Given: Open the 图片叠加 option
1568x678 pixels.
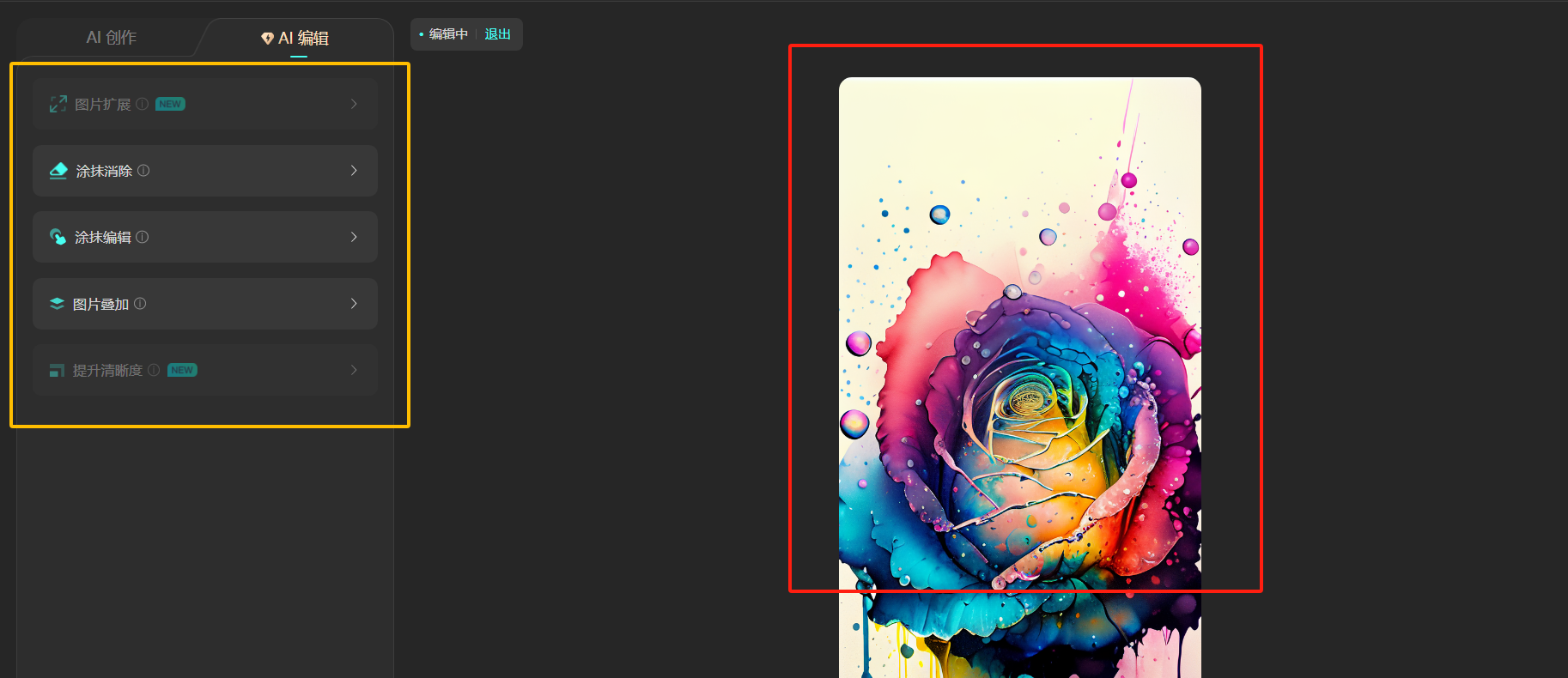Looking at the screenshot, I should (x=205, y=304).
